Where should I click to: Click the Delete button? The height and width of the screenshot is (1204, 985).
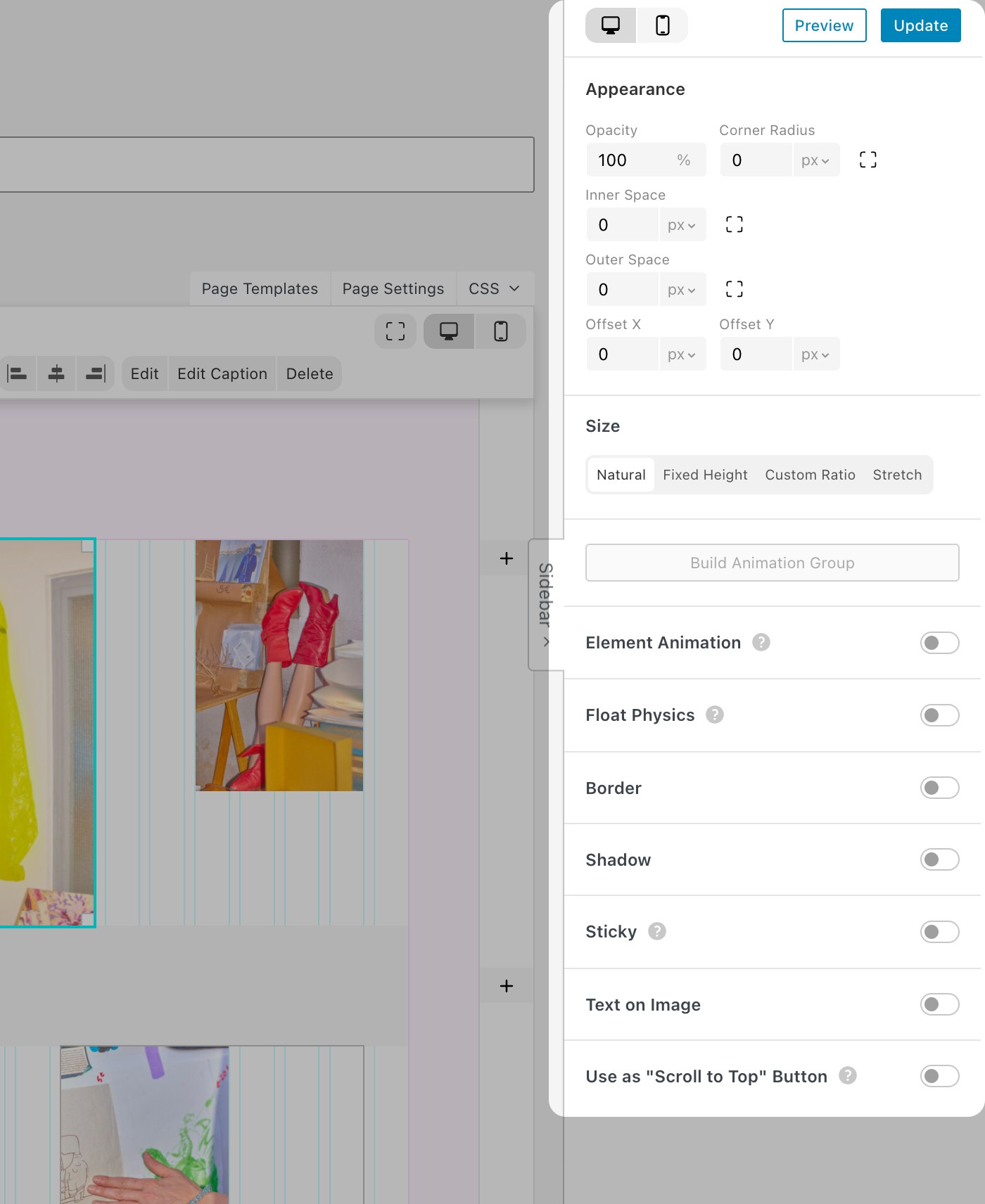click(310, 373)
